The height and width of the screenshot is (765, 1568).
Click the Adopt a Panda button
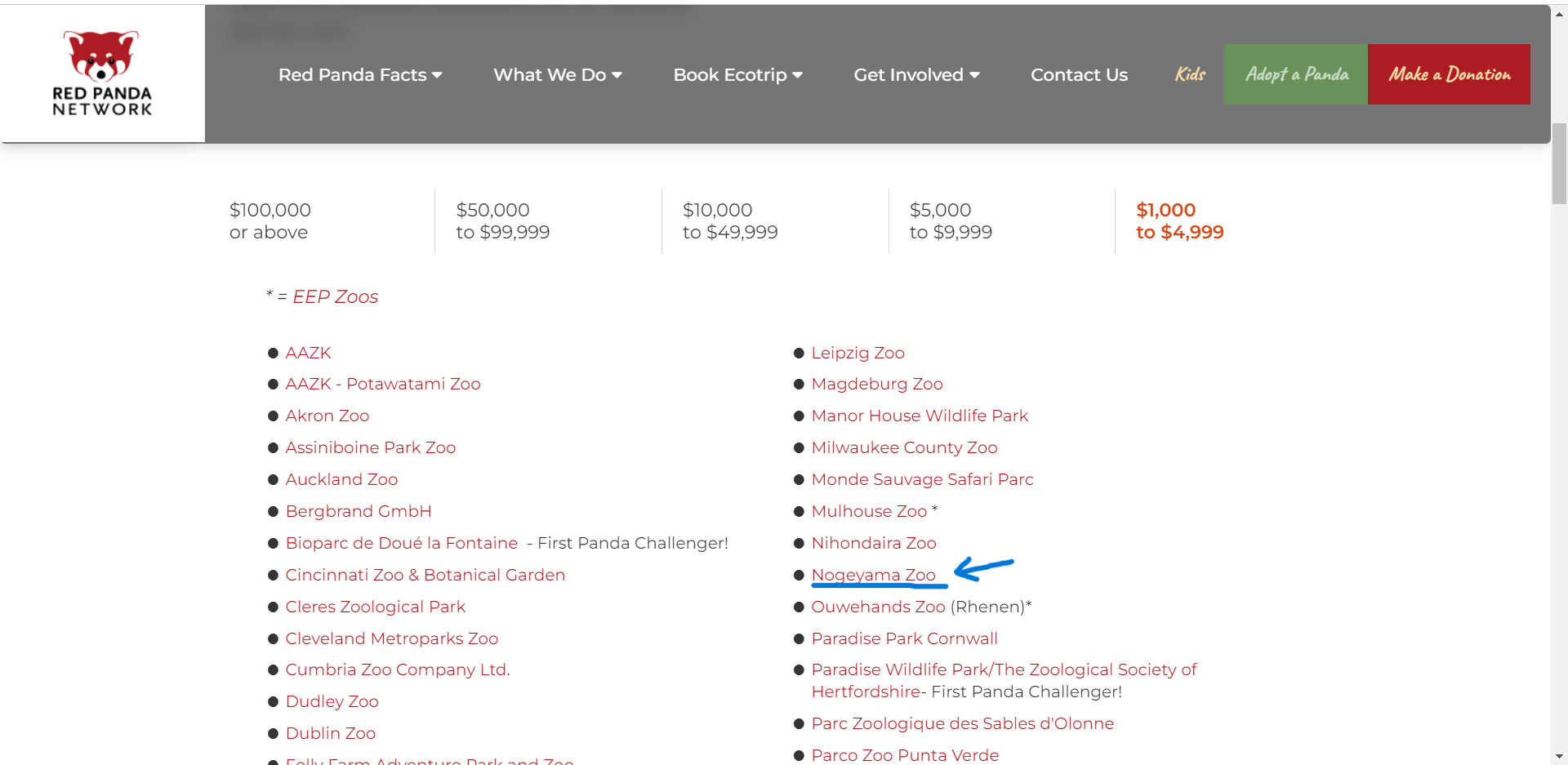(x=1296, y=74)
